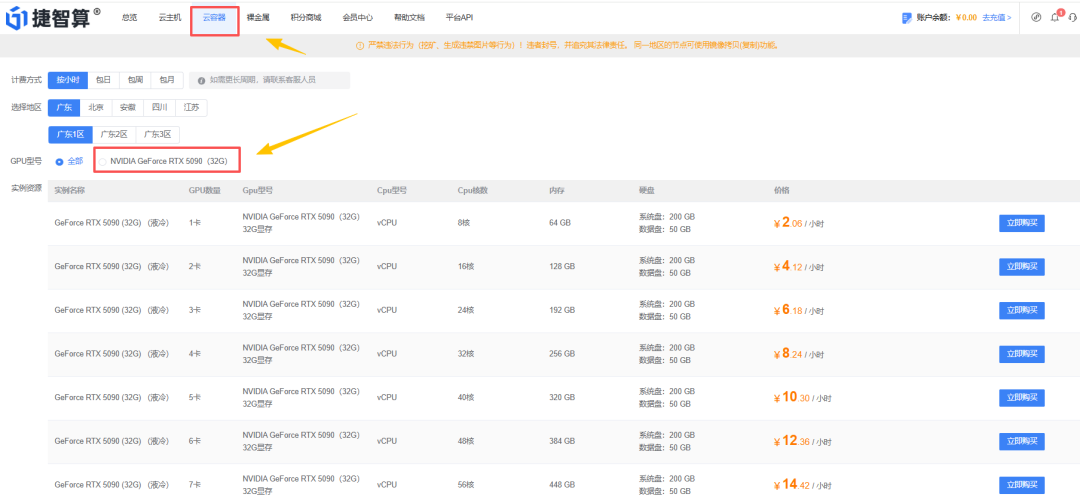
Task: Click the orange 严禁违法行为 notice text
Action: (x=573, y=45)
